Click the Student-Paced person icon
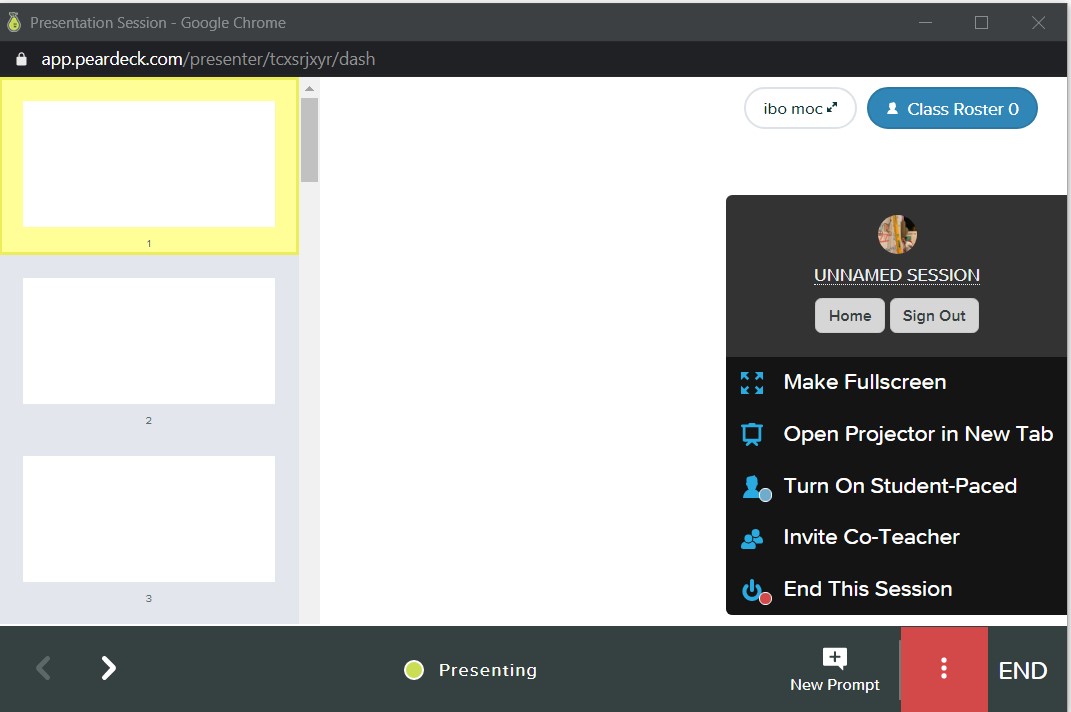Screen dimensions: 1071x712 (x=755, y=487)
